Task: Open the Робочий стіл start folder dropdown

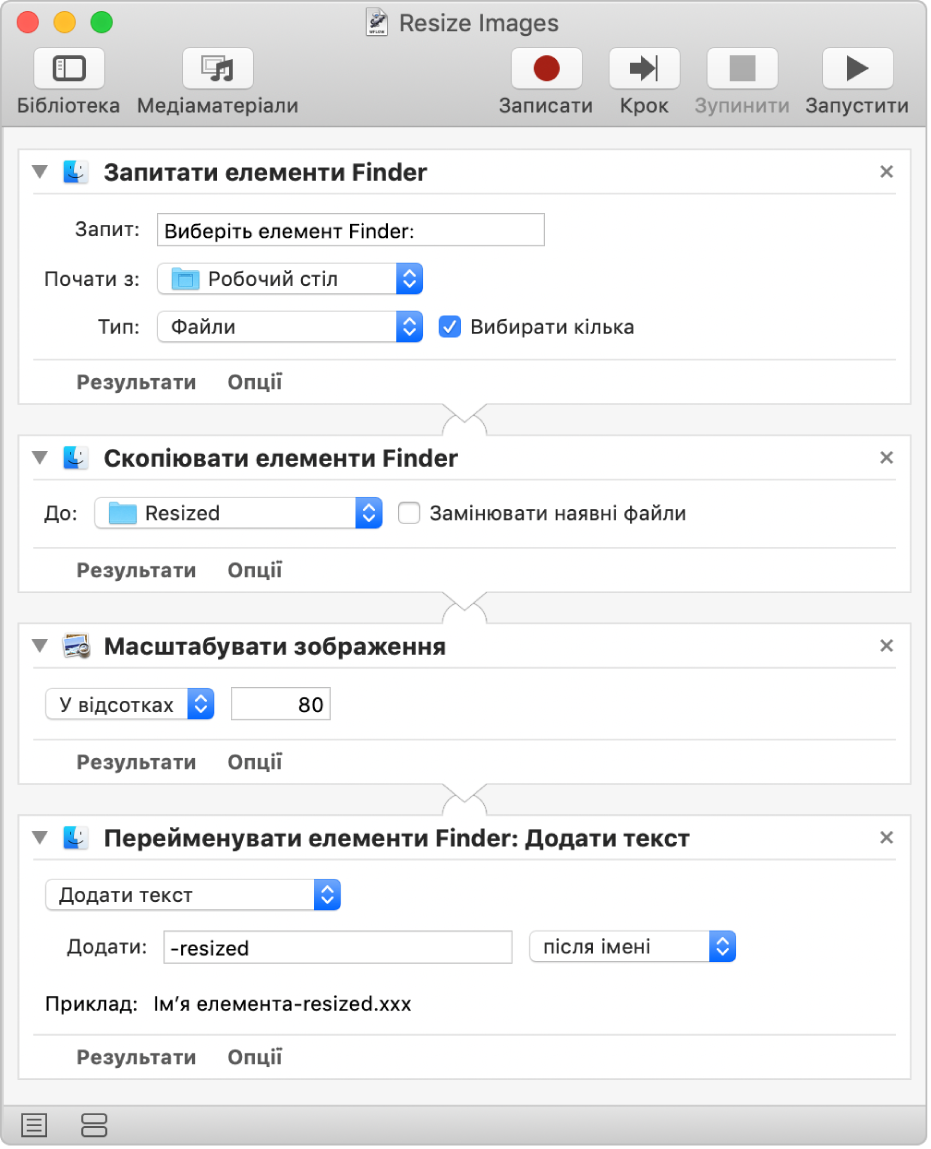Action: point(290,279)
